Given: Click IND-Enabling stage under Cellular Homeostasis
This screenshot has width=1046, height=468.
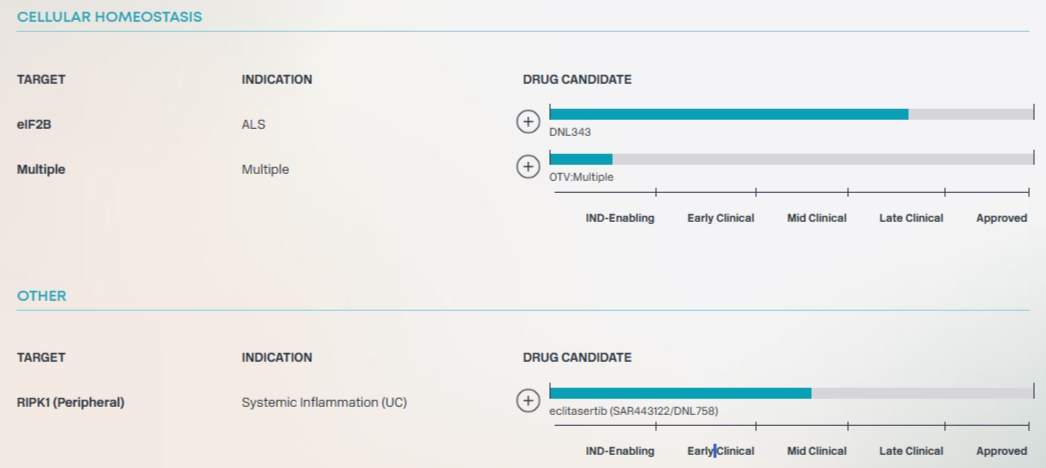Looking at the screenshot, I should tap(620, 218).
